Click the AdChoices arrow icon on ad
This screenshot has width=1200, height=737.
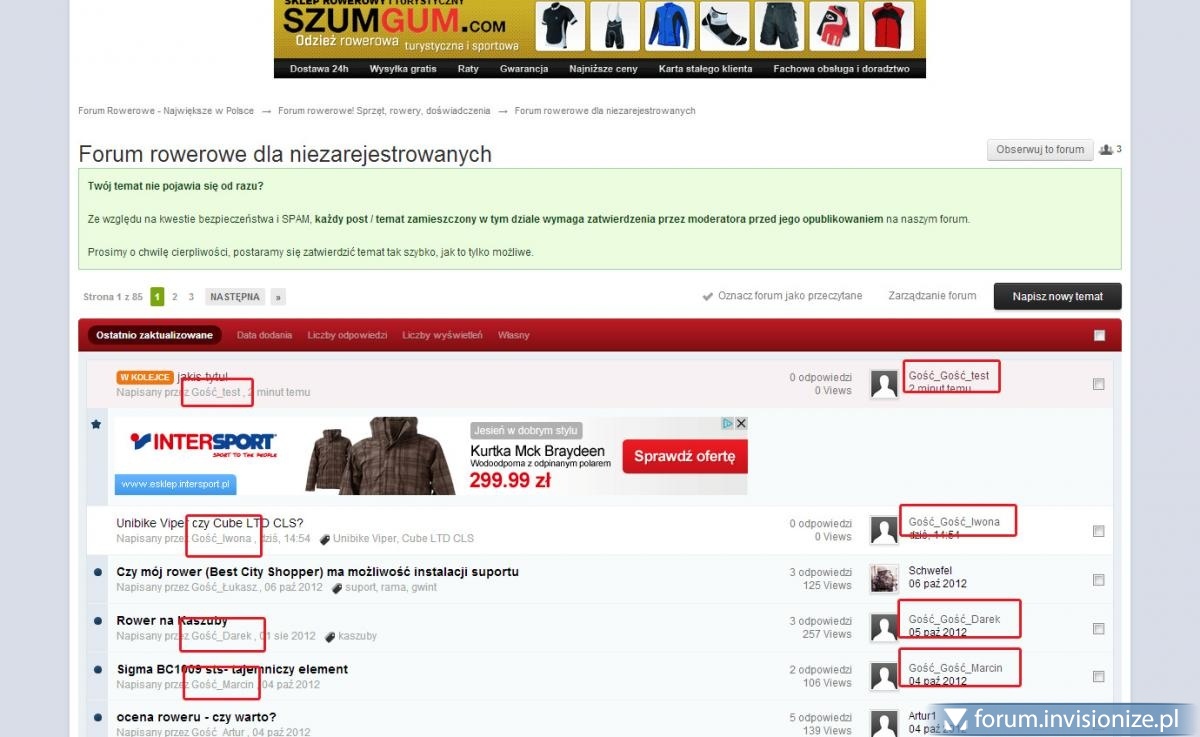(729, 423)
